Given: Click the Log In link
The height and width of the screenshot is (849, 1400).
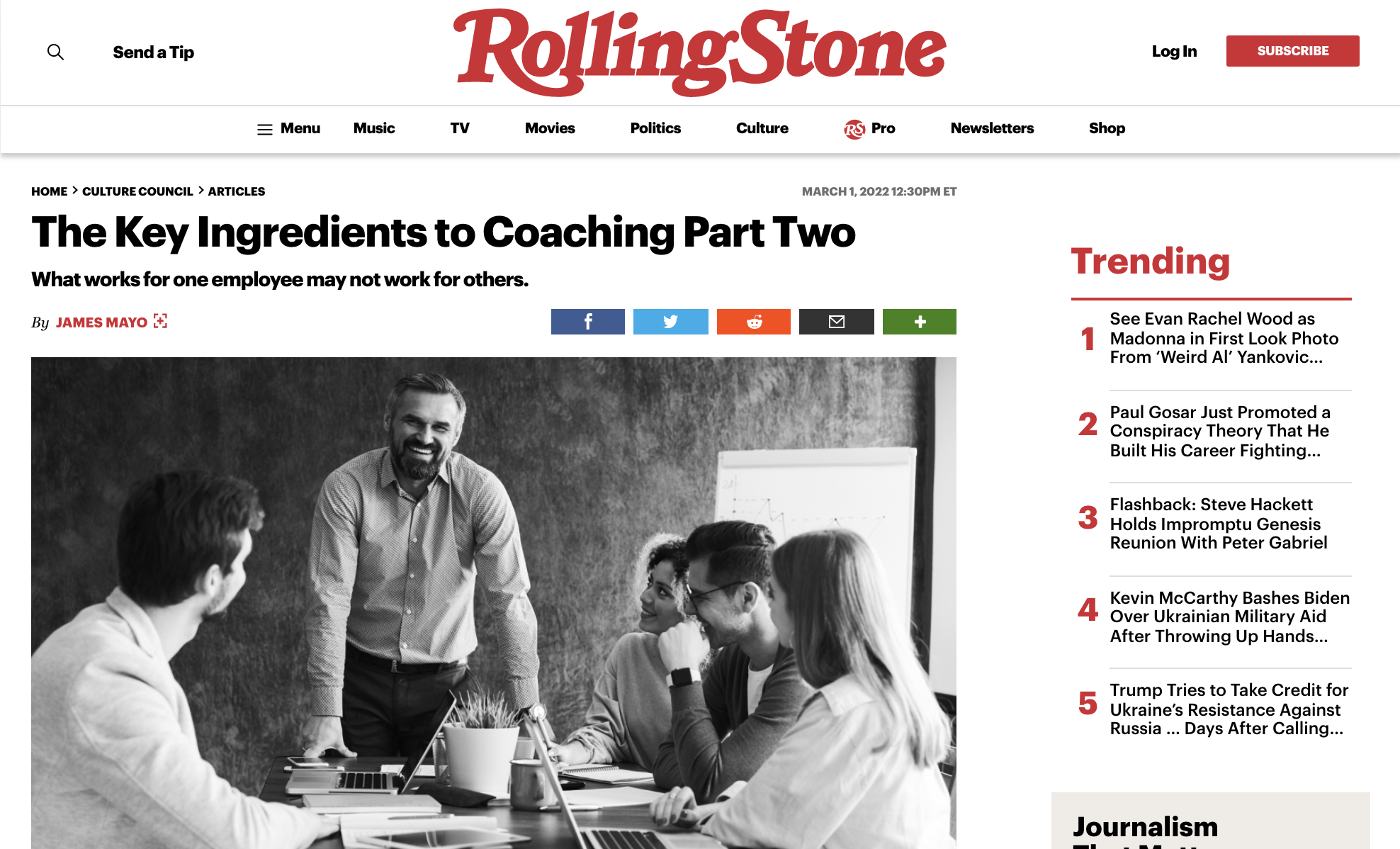Looking at the screenshot, I should [1174, 51].
